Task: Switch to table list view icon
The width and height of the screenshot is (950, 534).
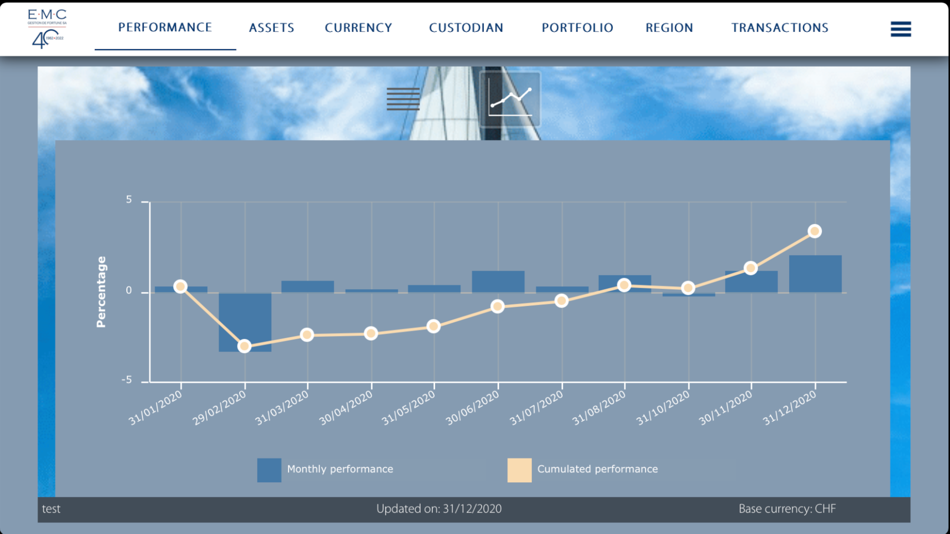Action: [x=403, y=99]
